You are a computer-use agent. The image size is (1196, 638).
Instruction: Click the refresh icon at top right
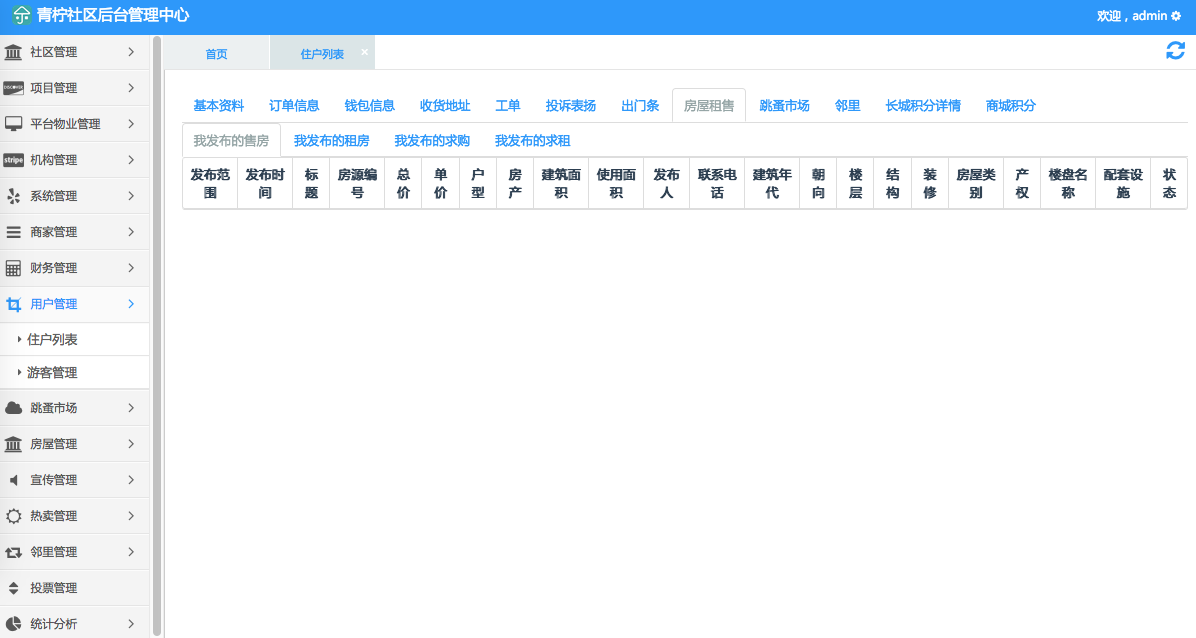tap(1175, 50)
